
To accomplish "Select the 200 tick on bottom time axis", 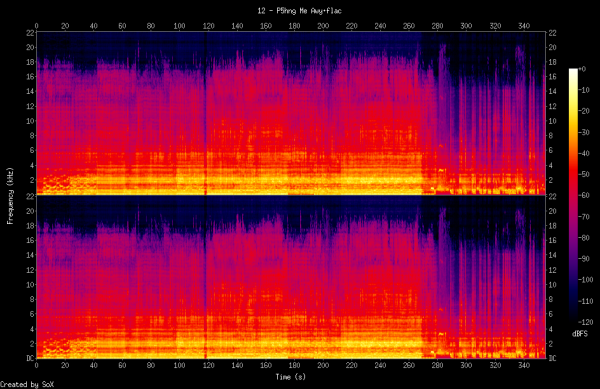I will pos(323,365).
